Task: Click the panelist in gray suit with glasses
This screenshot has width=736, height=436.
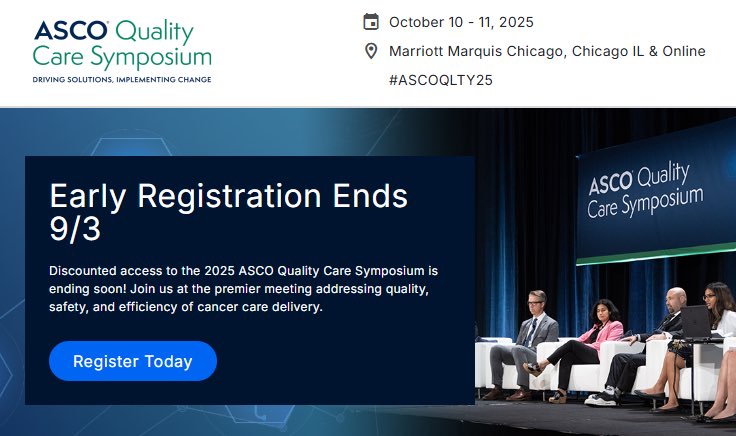Action: click(x=521, y=345)
